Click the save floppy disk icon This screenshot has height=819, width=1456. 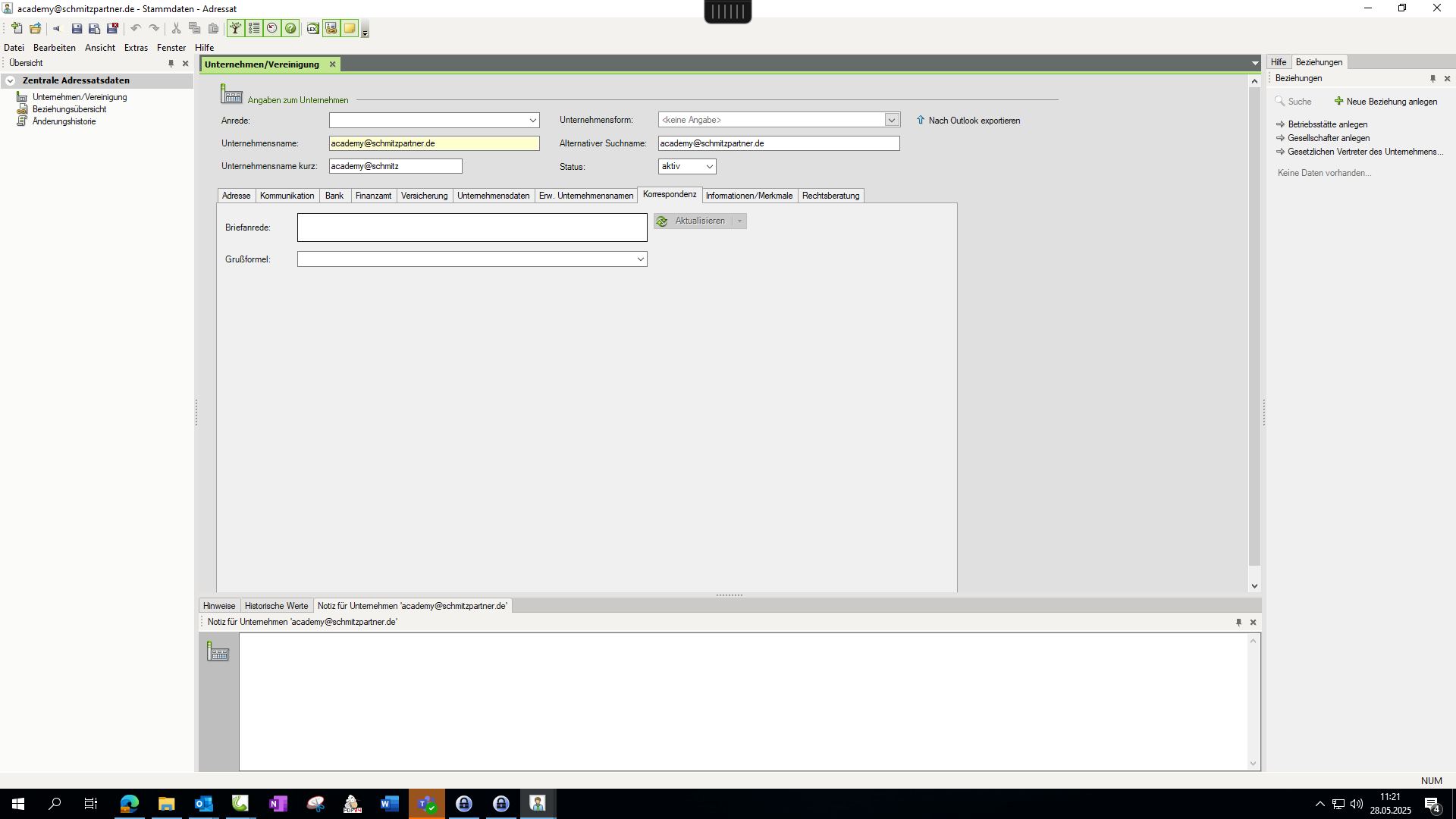[77, 28]
